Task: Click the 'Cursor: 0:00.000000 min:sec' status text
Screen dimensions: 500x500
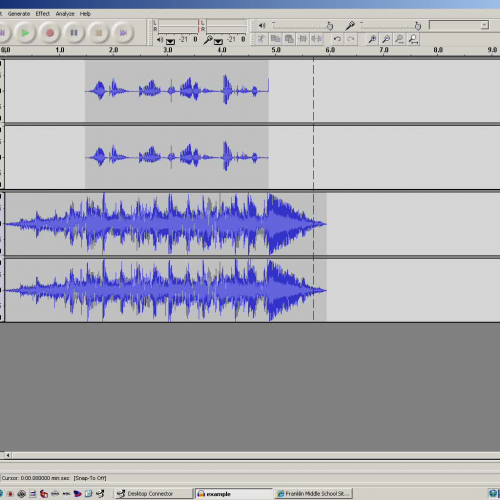Action: coord(36,478)
